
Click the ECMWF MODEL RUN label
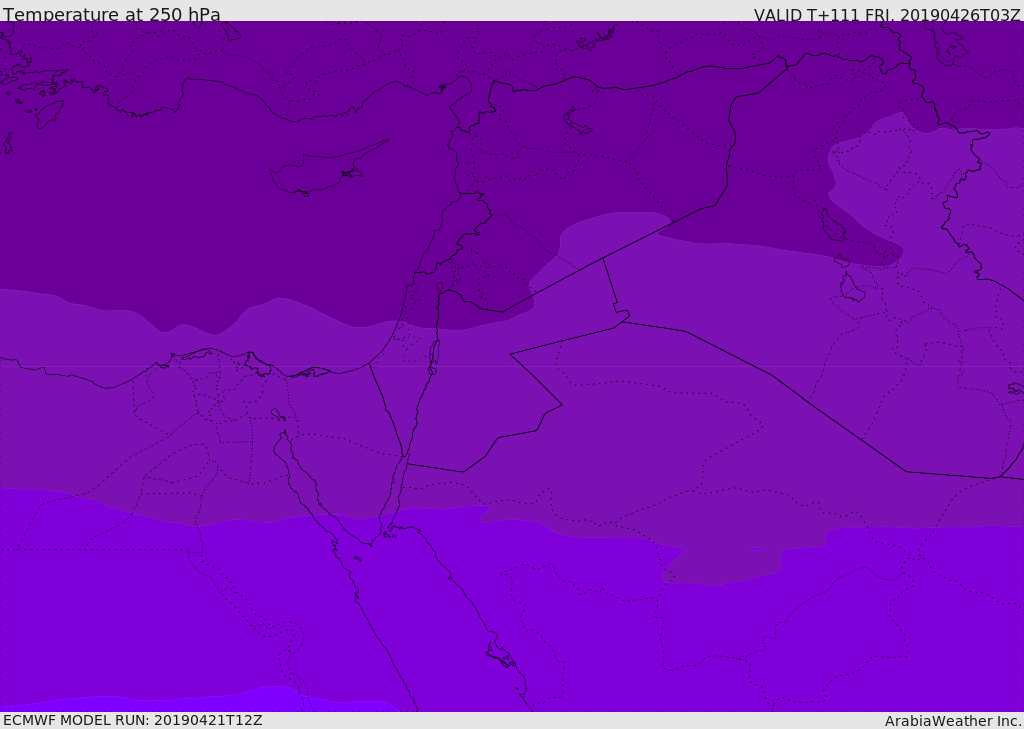click(133, 720)
